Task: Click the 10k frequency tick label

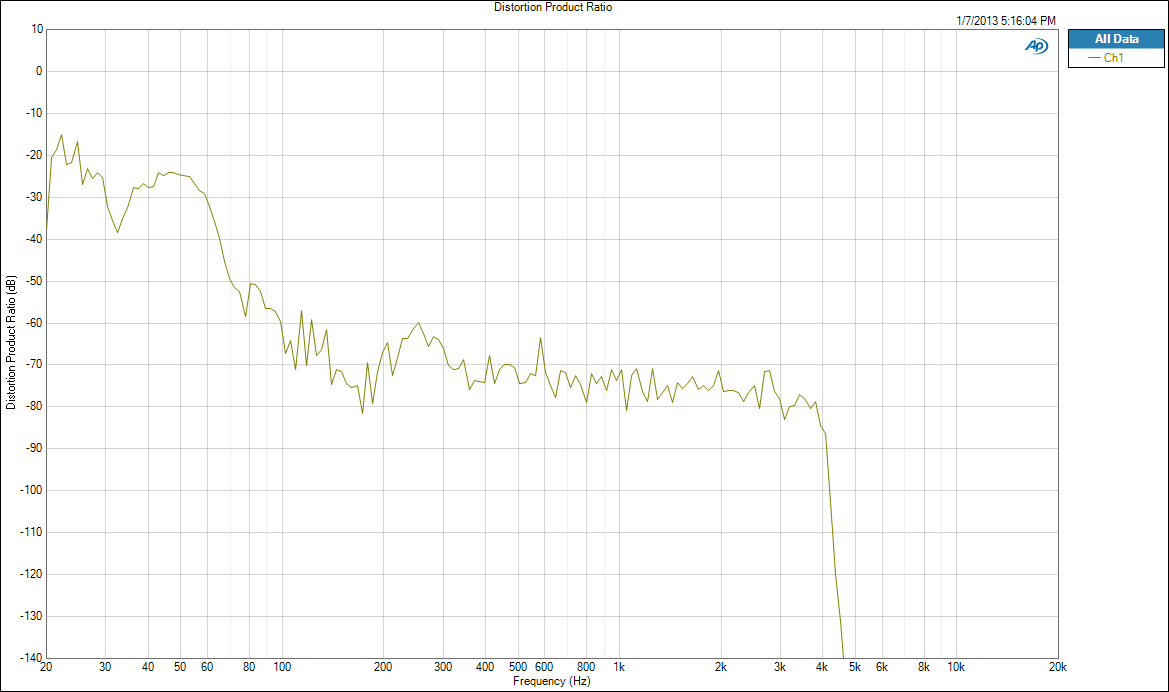Action: (x=956, y=667)
